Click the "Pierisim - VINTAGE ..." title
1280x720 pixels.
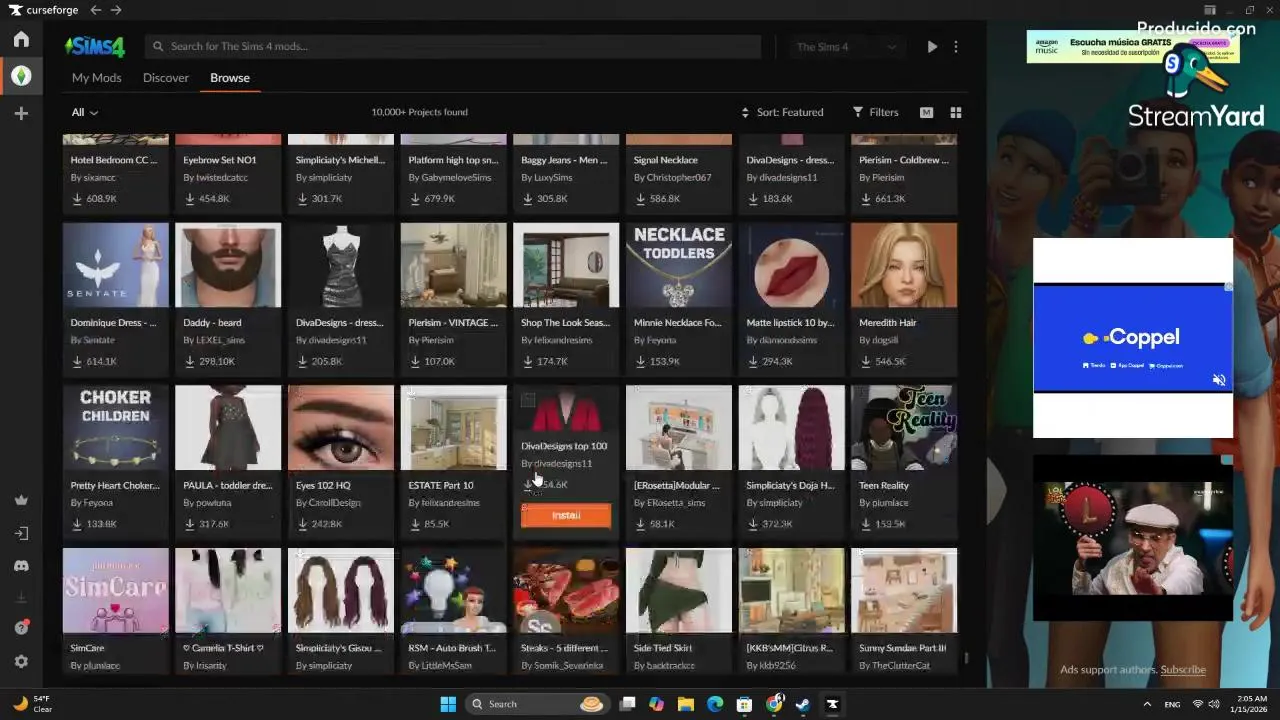[x=453, y=323]
